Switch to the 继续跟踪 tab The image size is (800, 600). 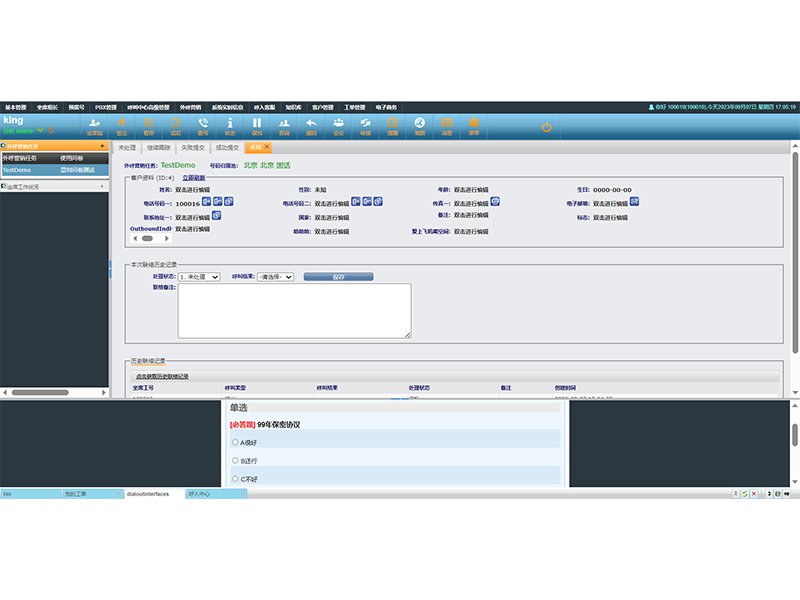[159, 147]
